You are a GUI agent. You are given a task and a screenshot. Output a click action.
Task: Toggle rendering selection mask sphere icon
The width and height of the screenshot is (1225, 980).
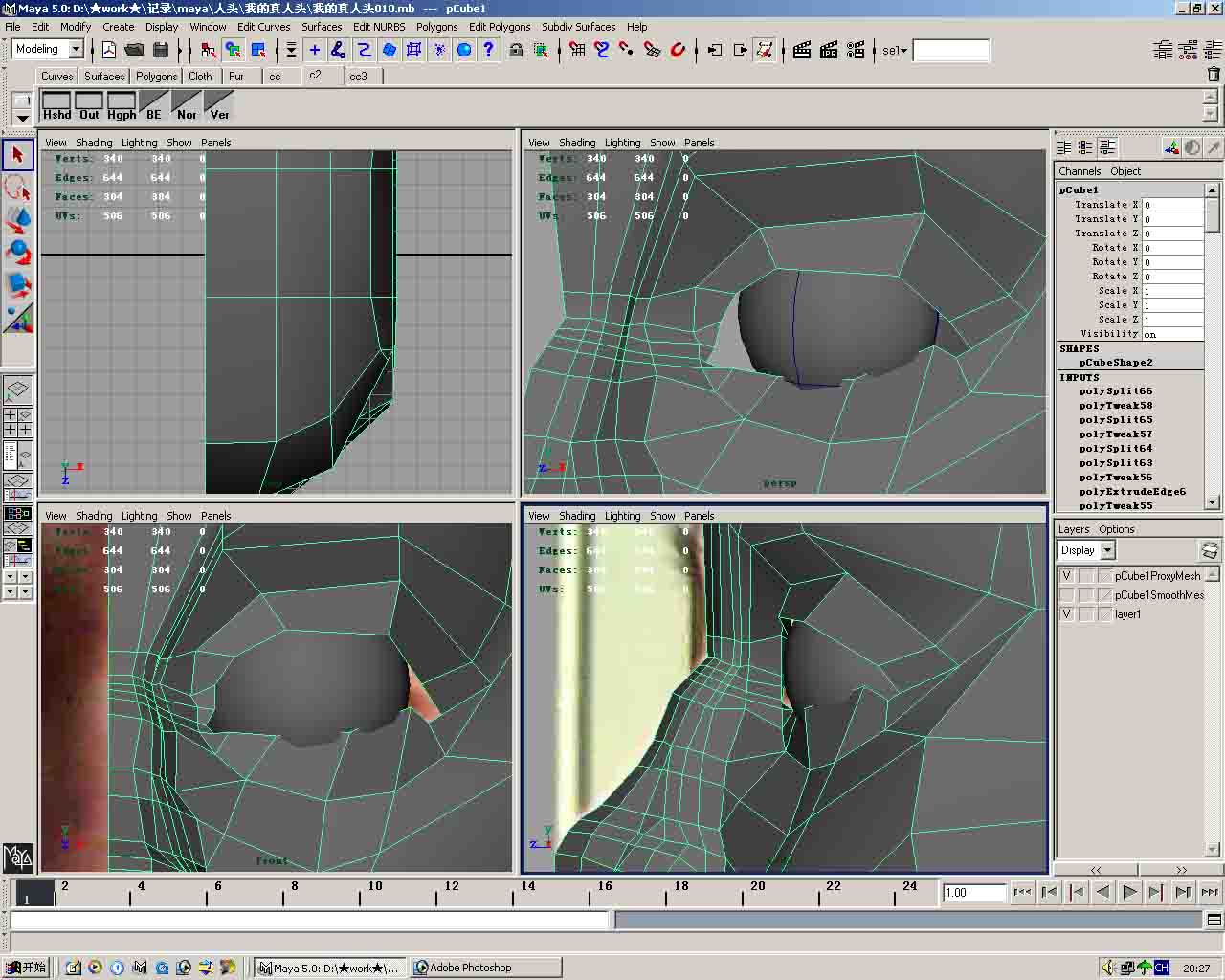[464, 50]
